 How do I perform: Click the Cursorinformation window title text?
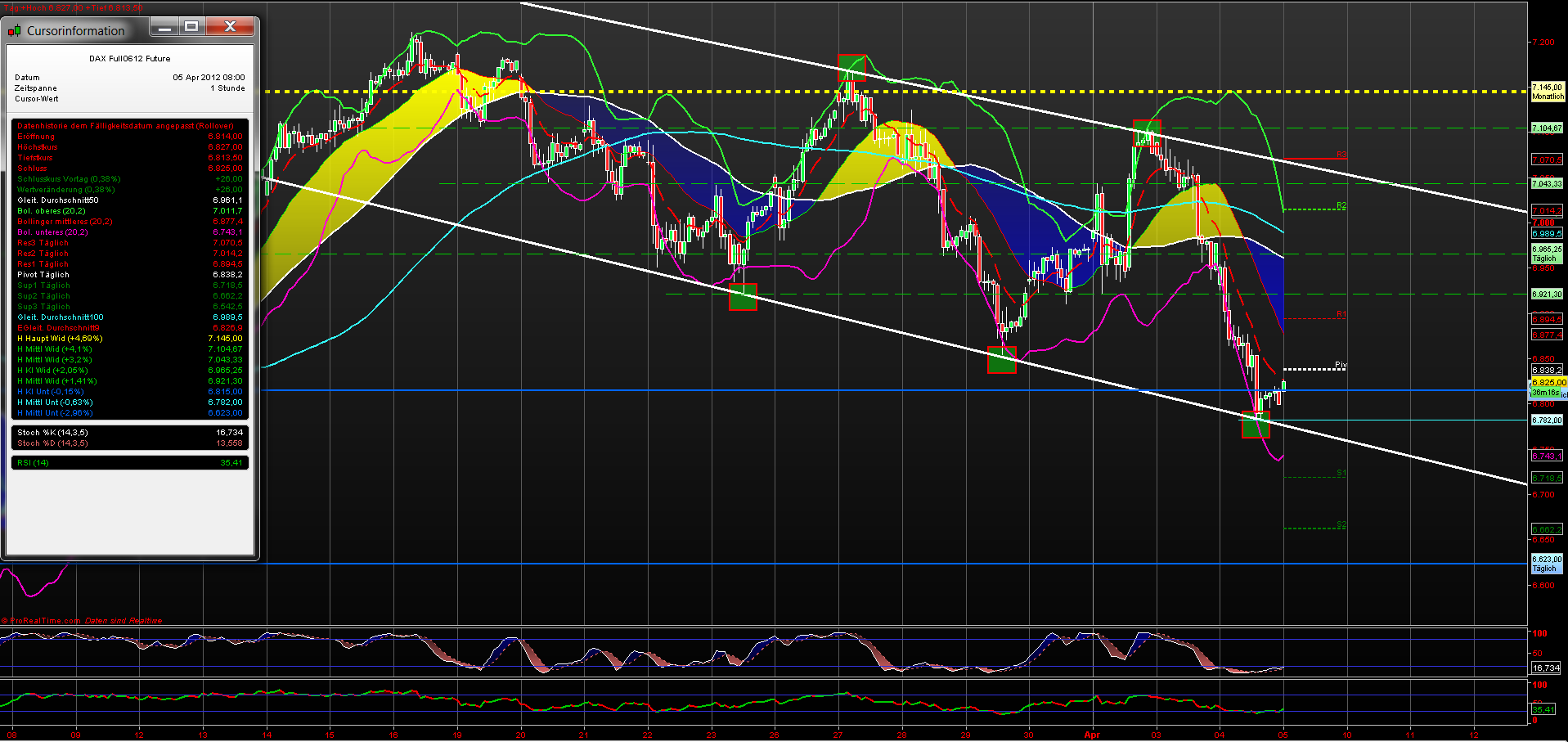(x=76, y=31)
